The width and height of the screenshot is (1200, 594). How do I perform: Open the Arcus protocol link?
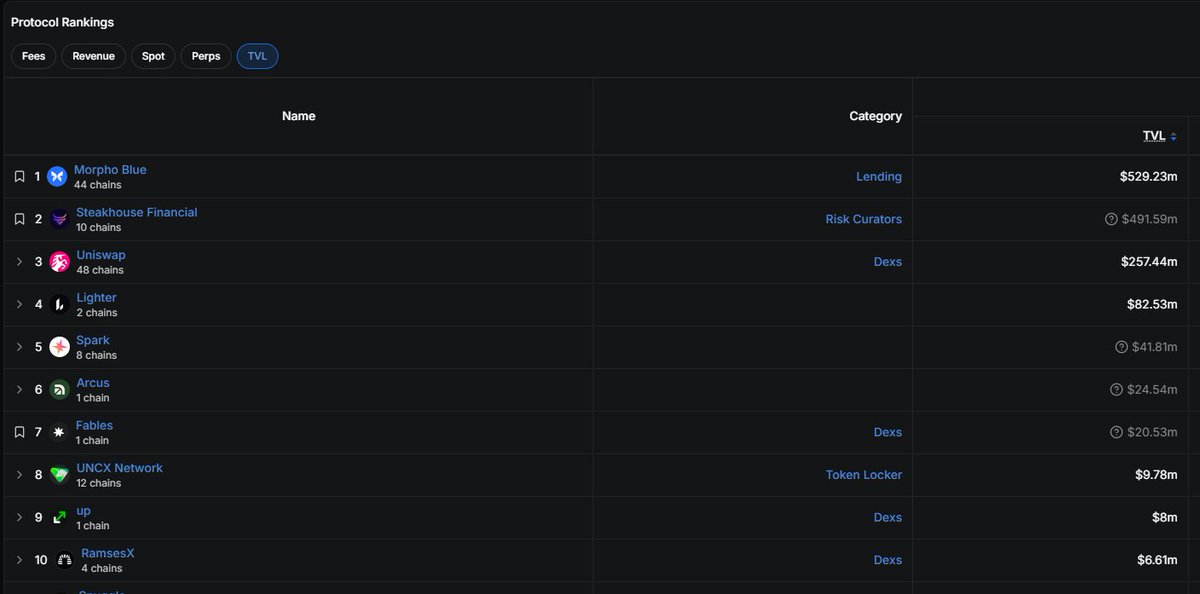pos(93,383)
